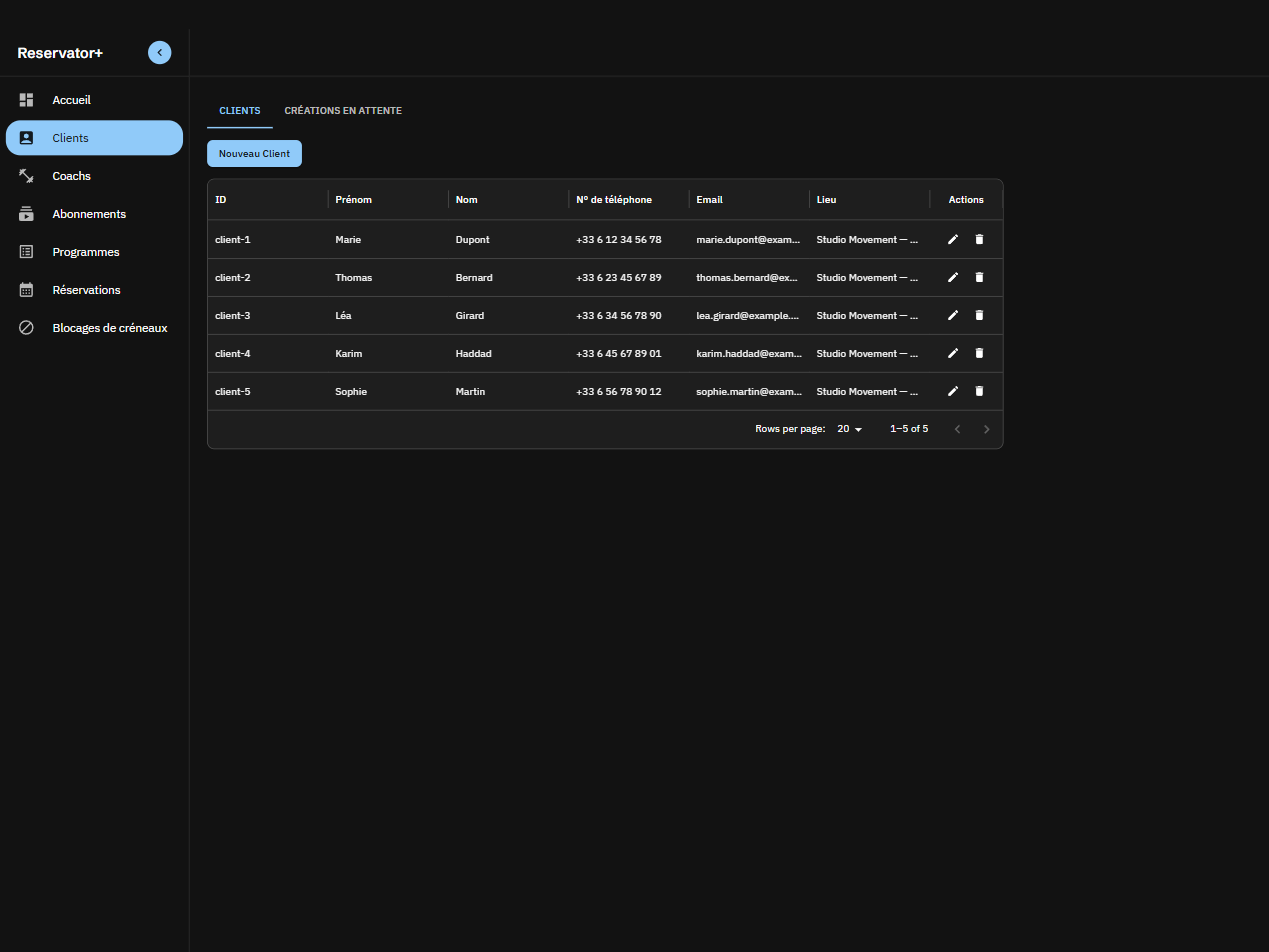Select the client-3 ID cell

point(267,316)
